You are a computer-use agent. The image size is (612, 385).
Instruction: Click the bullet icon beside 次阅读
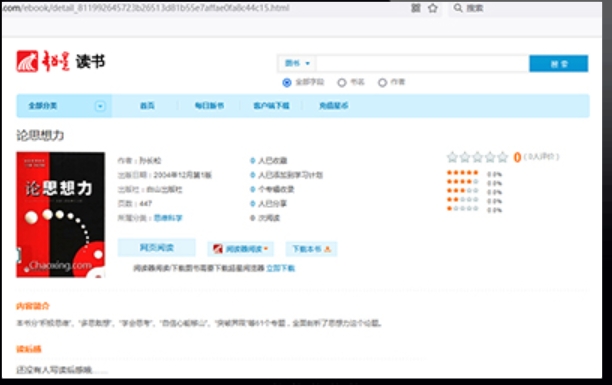pos(253,218)
